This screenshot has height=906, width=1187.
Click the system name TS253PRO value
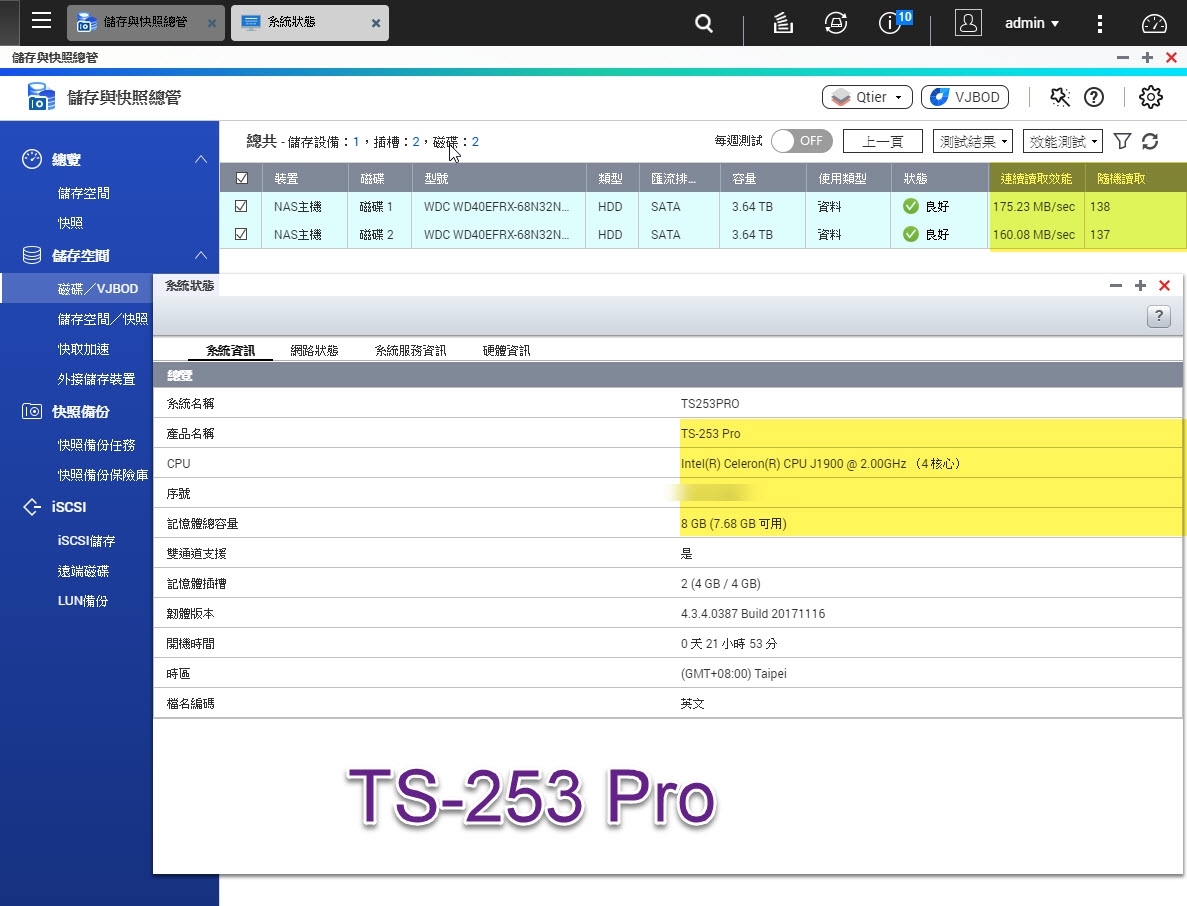[710, 403]
